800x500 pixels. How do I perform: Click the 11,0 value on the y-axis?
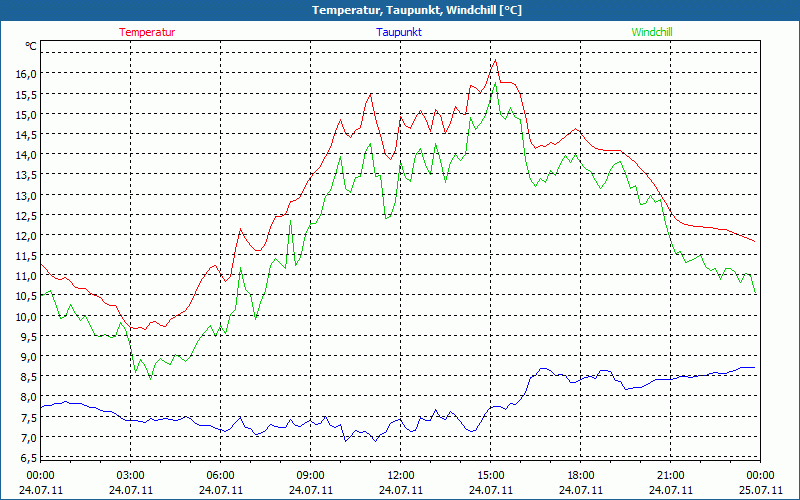point(27,276)
